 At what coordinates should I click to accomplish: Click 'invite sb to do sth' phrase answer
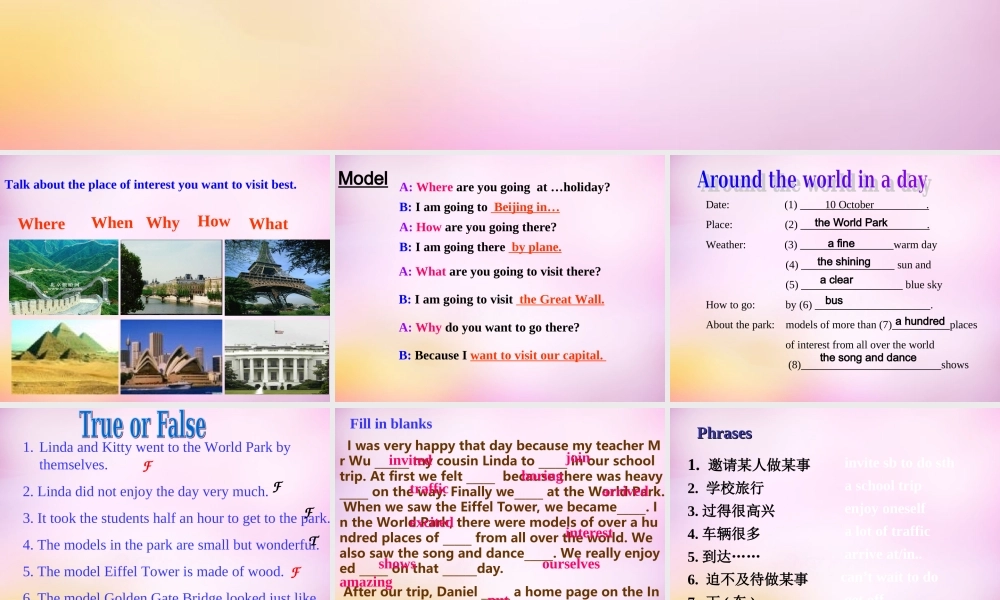point(899,463)
